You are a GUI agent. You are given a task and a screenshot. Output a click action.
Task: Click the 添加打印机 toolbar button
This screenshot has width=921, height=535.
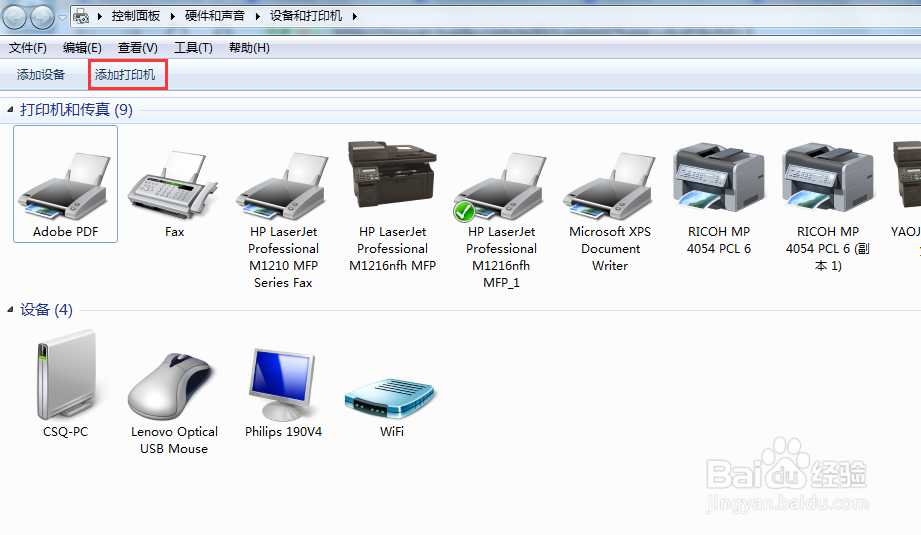pos(125,75)
